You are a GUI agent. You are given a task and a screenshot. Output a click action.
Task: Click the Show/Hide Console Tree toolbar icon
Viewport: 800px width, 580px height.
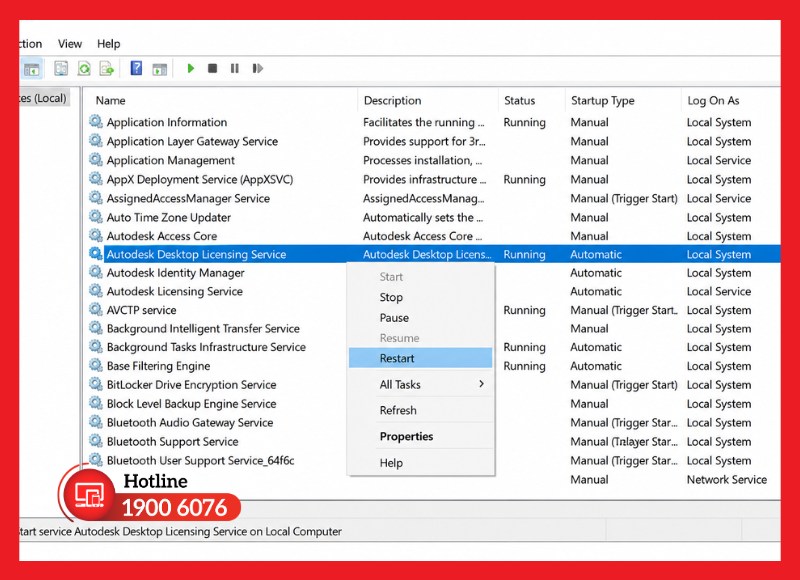(32, 69)
